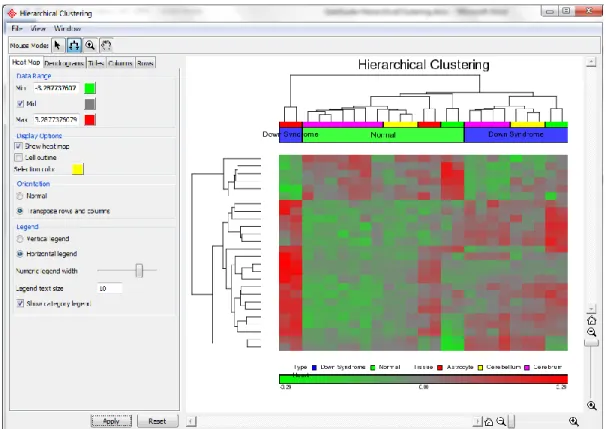Open the Columns tab
Viewport: 606px width, 429px height.
[x=121, y=63]
